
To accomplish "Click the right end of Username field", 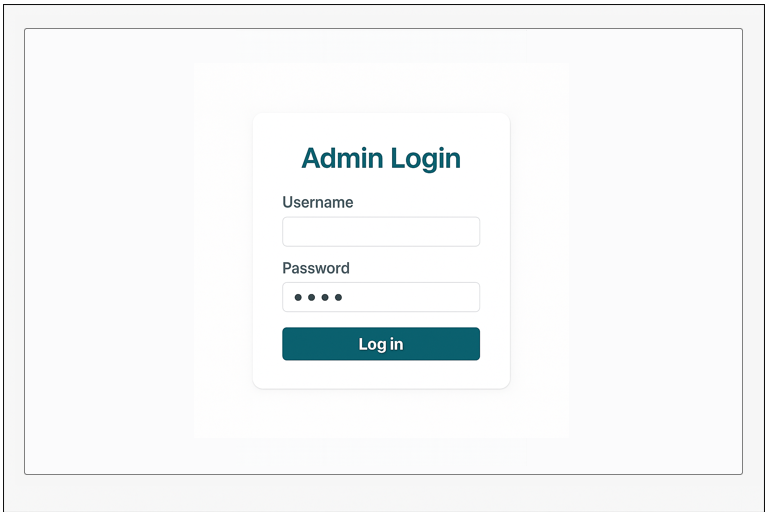I will pyautogui.click(x=468, y=232).
